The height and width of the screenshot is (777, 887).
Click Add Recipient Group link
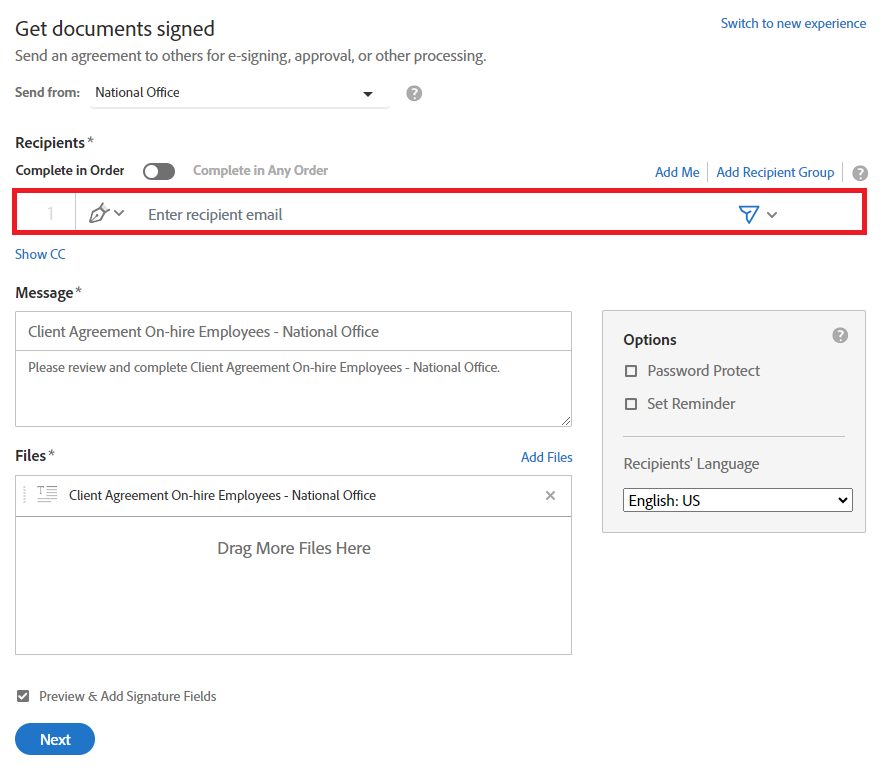[x=775, y=172]
